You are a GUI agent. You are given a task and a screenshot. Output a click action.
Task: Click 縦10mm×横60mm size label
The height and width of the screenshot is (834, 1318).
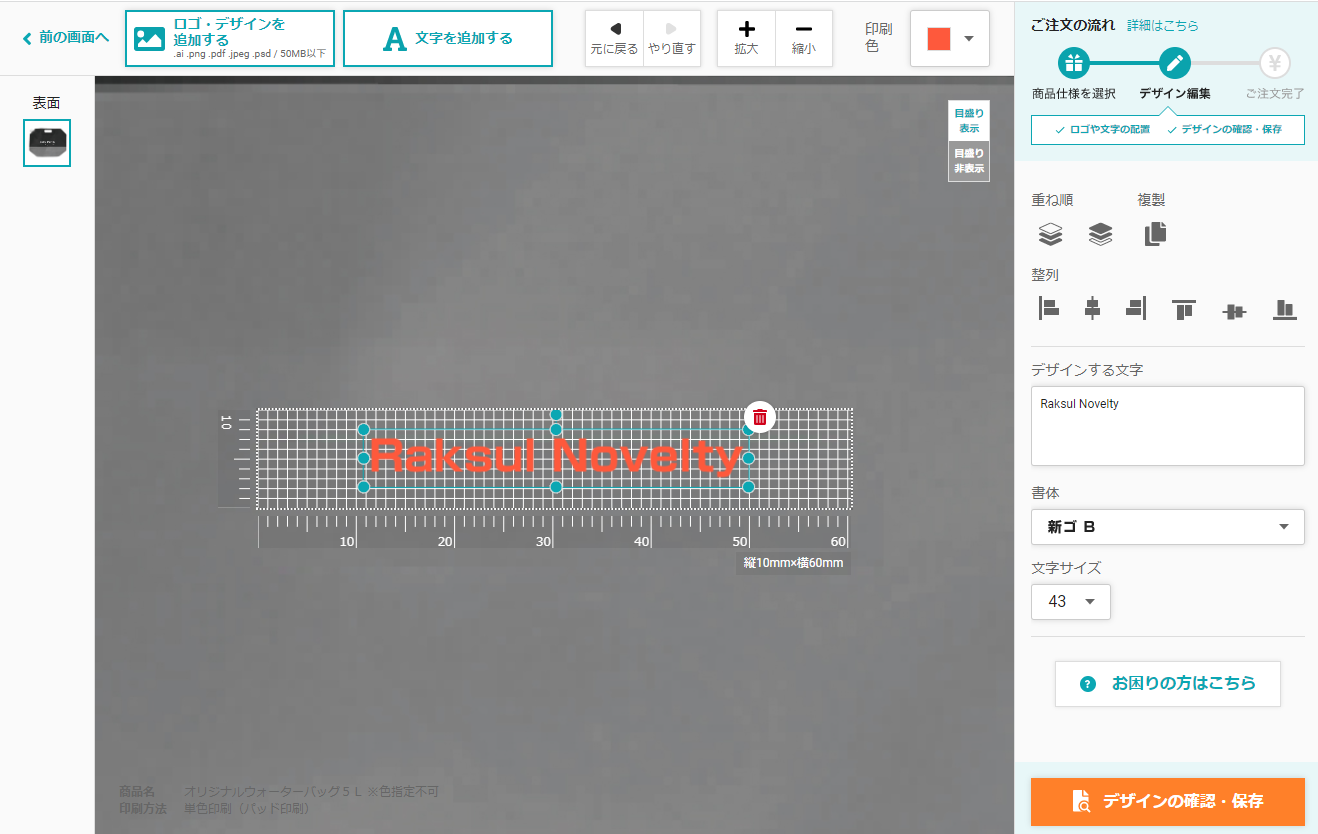click(x=793, y=563)
